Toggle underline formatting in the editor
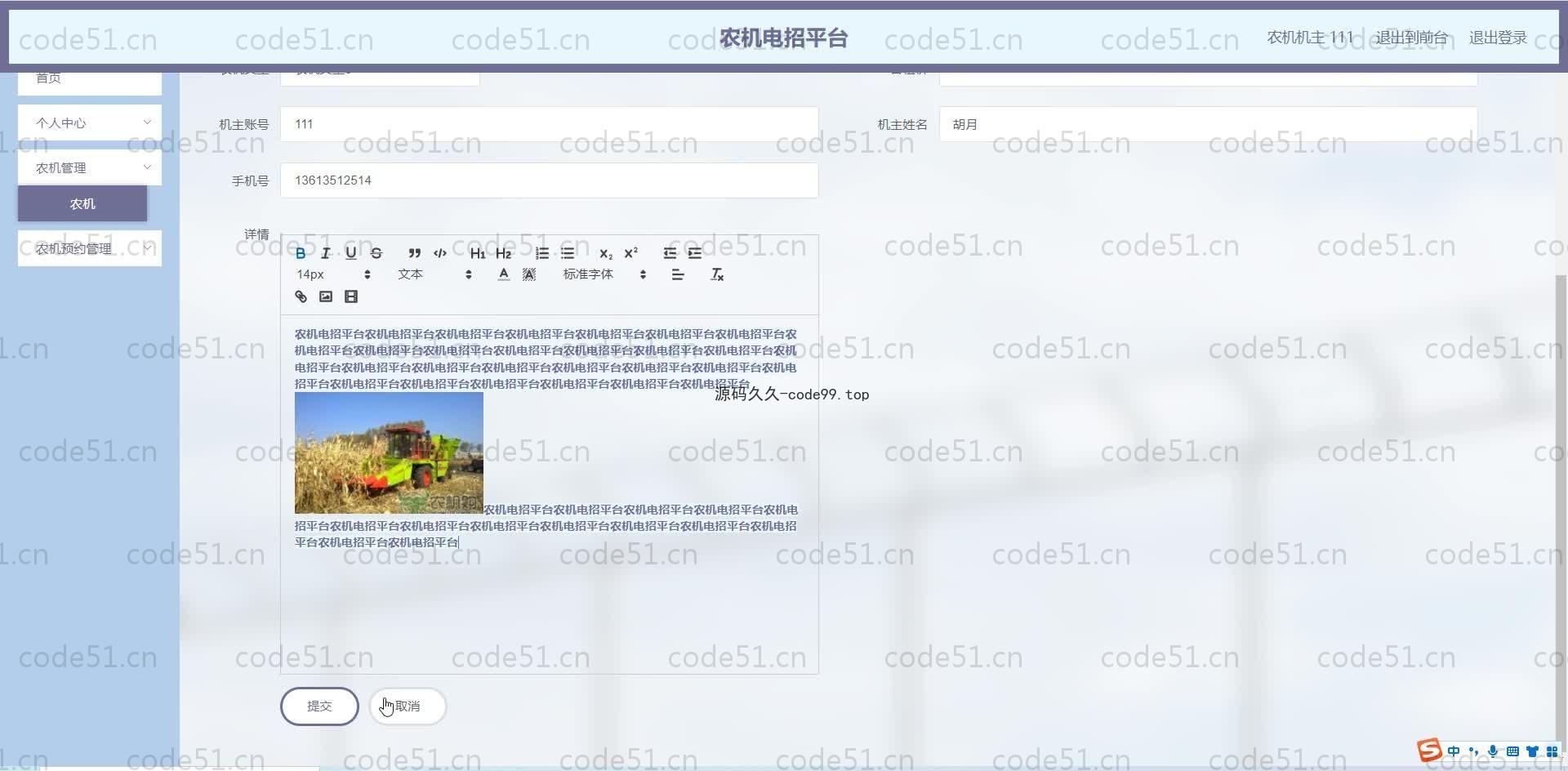Image resolution: width=1568 pixels, height=771 pixels. coord(351,253)
